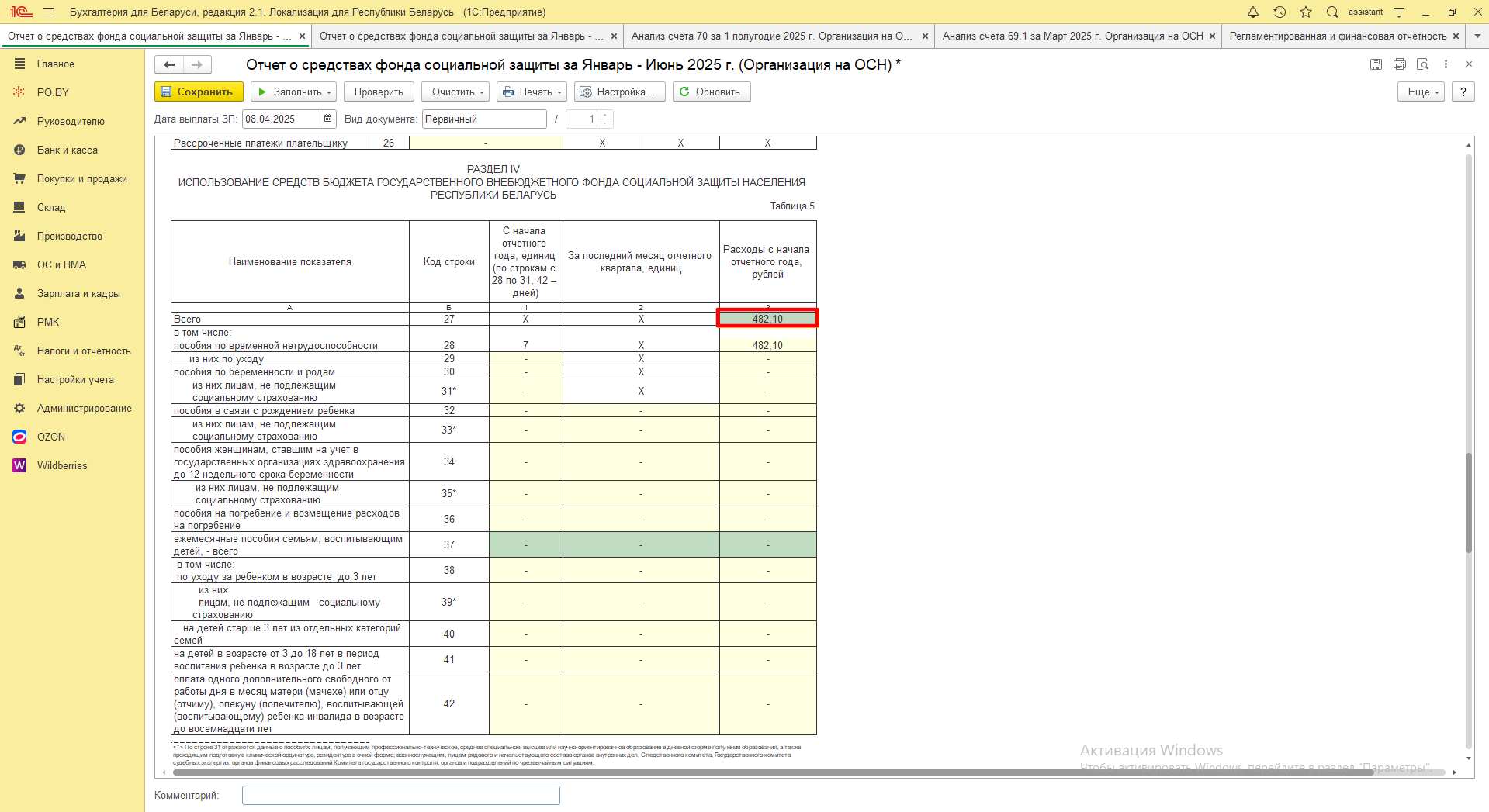Navigate back with the left arrow

169,64
